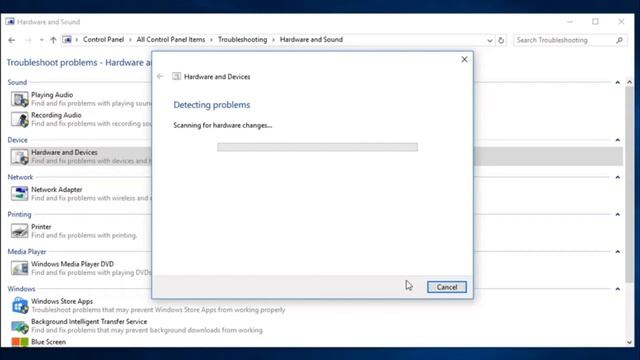Click the back arrow in troubleshooter dialog
640x360 pixels.
click(160, 76)
